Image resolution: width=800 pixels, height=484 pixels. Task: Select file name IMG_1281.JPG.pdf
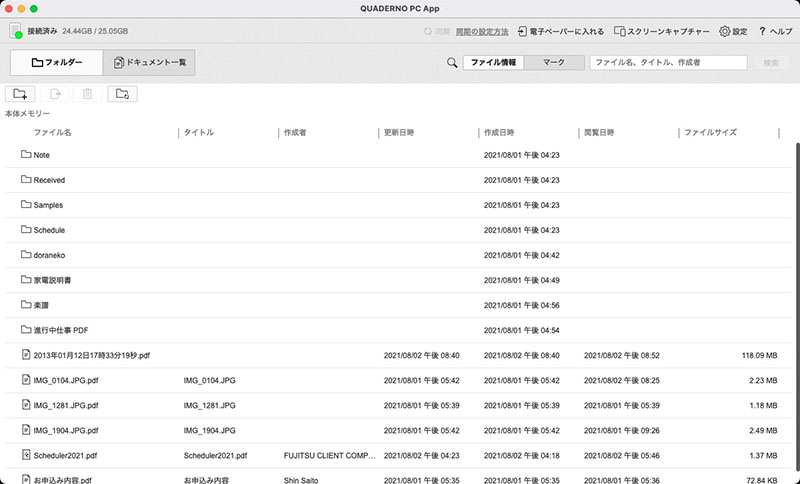point(66,405)
